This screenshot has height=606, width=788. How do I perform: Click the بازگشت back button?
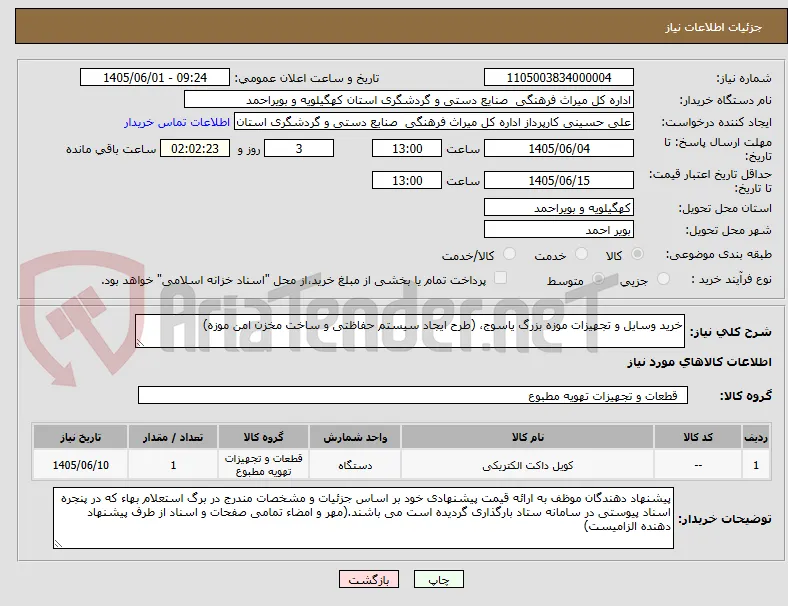click(x=369, y=579)
